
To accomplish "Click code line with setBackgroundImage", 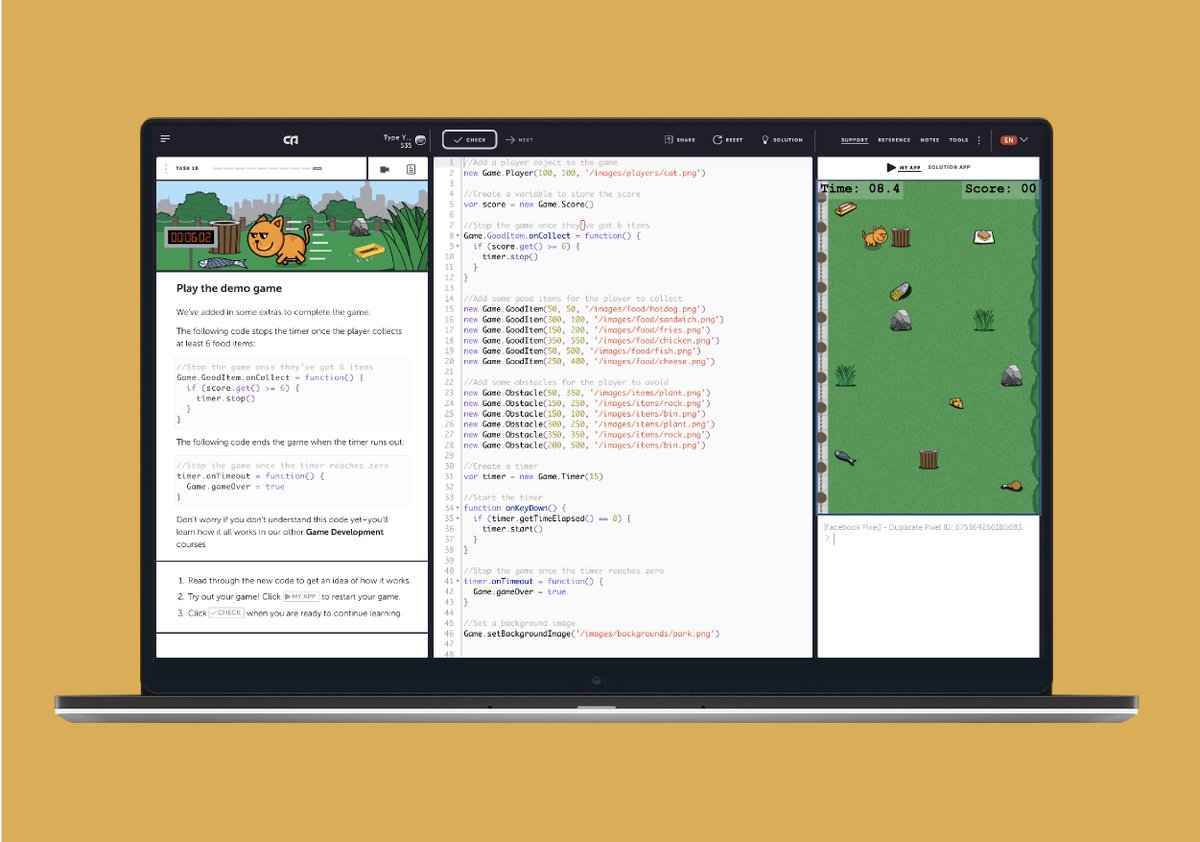I will pos(592,634).
